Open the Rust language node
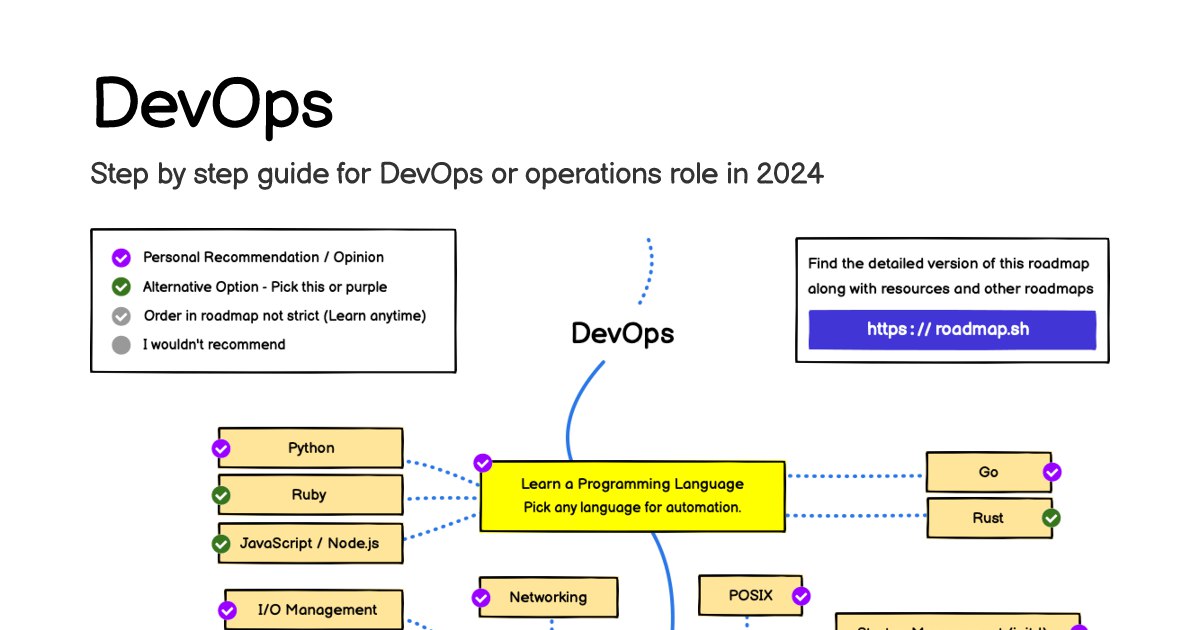The height and width of the screenshot is (630, 1200). (987, 518)
